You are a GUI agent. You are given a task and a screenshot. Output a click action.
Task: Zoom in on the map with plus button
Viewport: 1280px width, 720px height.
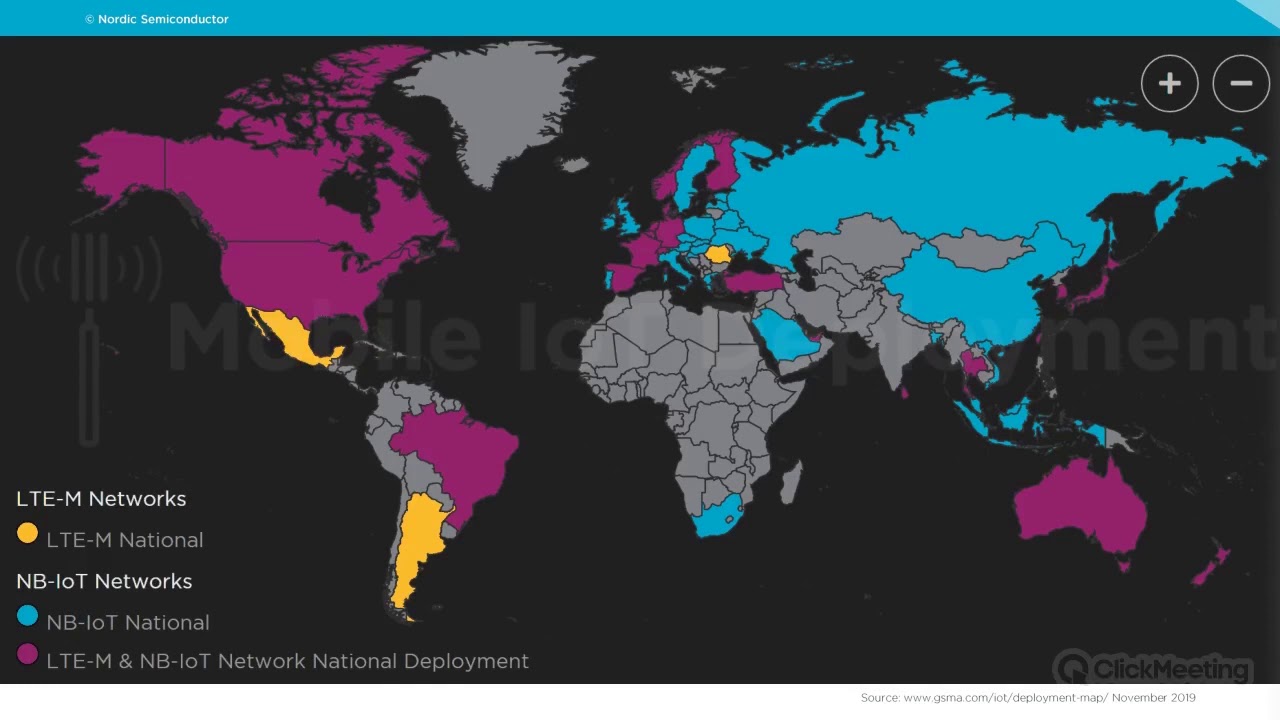1169,83
